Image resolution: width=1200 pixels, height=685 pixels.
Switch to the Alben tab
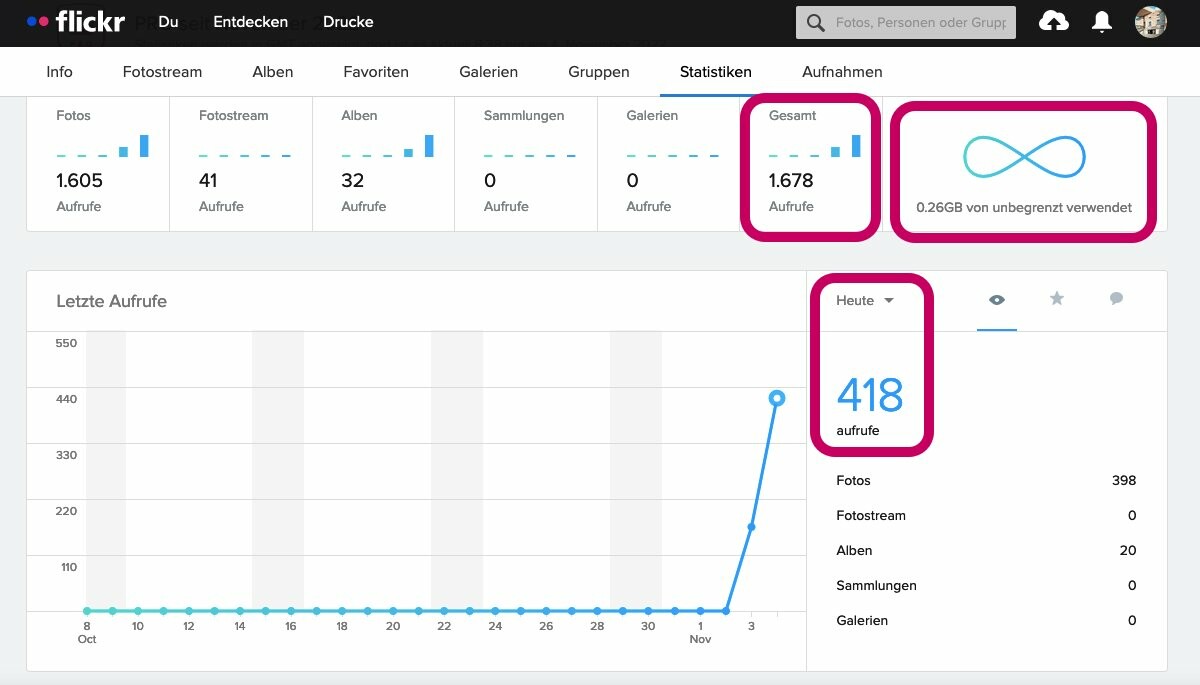coord(273,72)
